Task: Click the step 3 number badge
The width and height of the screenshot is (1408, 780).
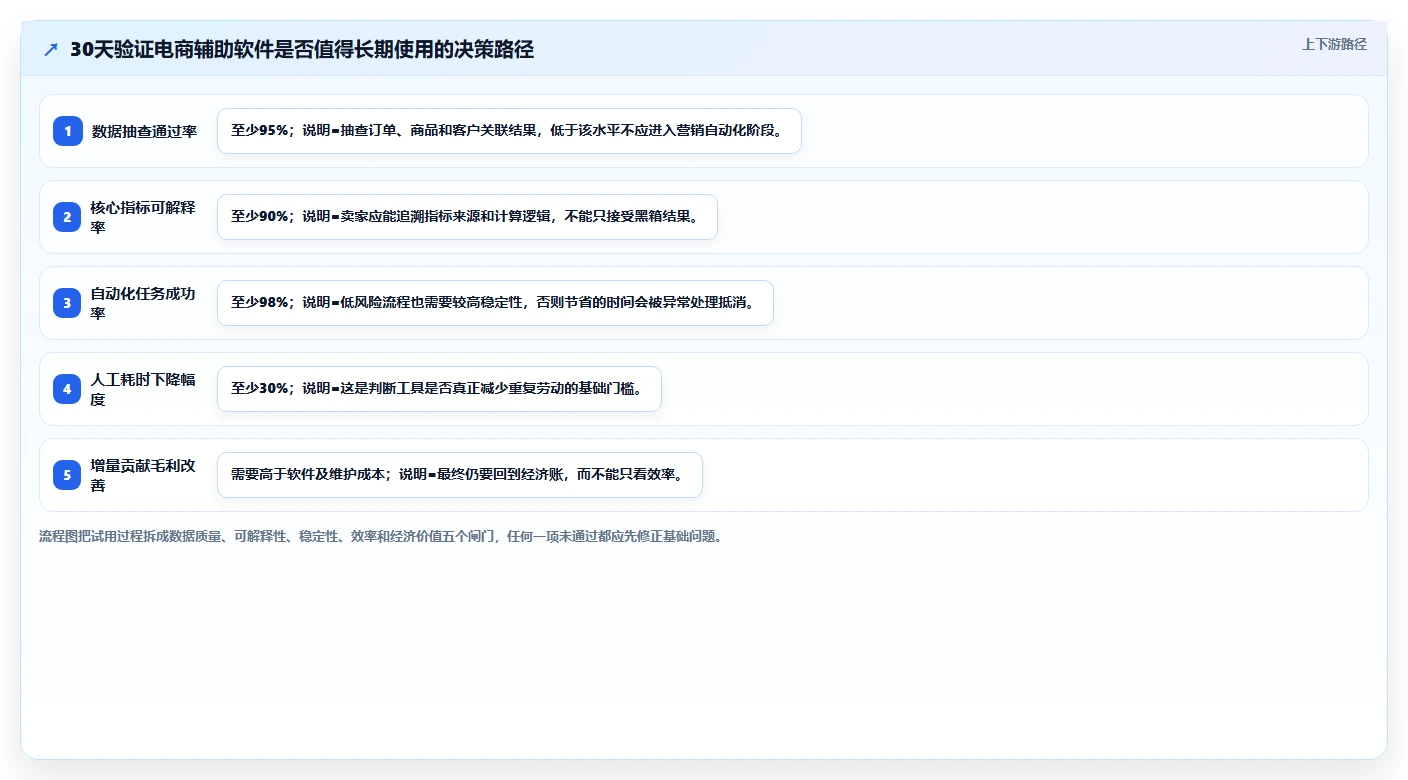Action: 68,303
